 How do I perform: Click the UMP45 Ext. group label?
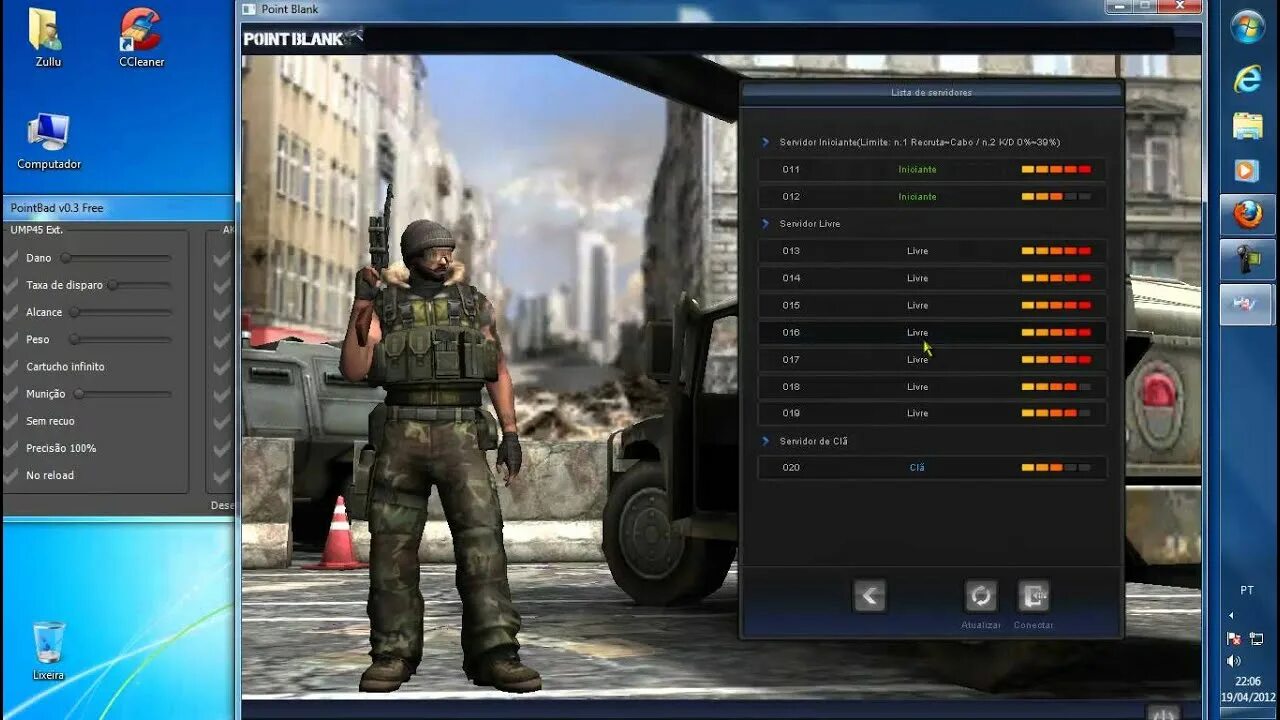click(37, 230)
